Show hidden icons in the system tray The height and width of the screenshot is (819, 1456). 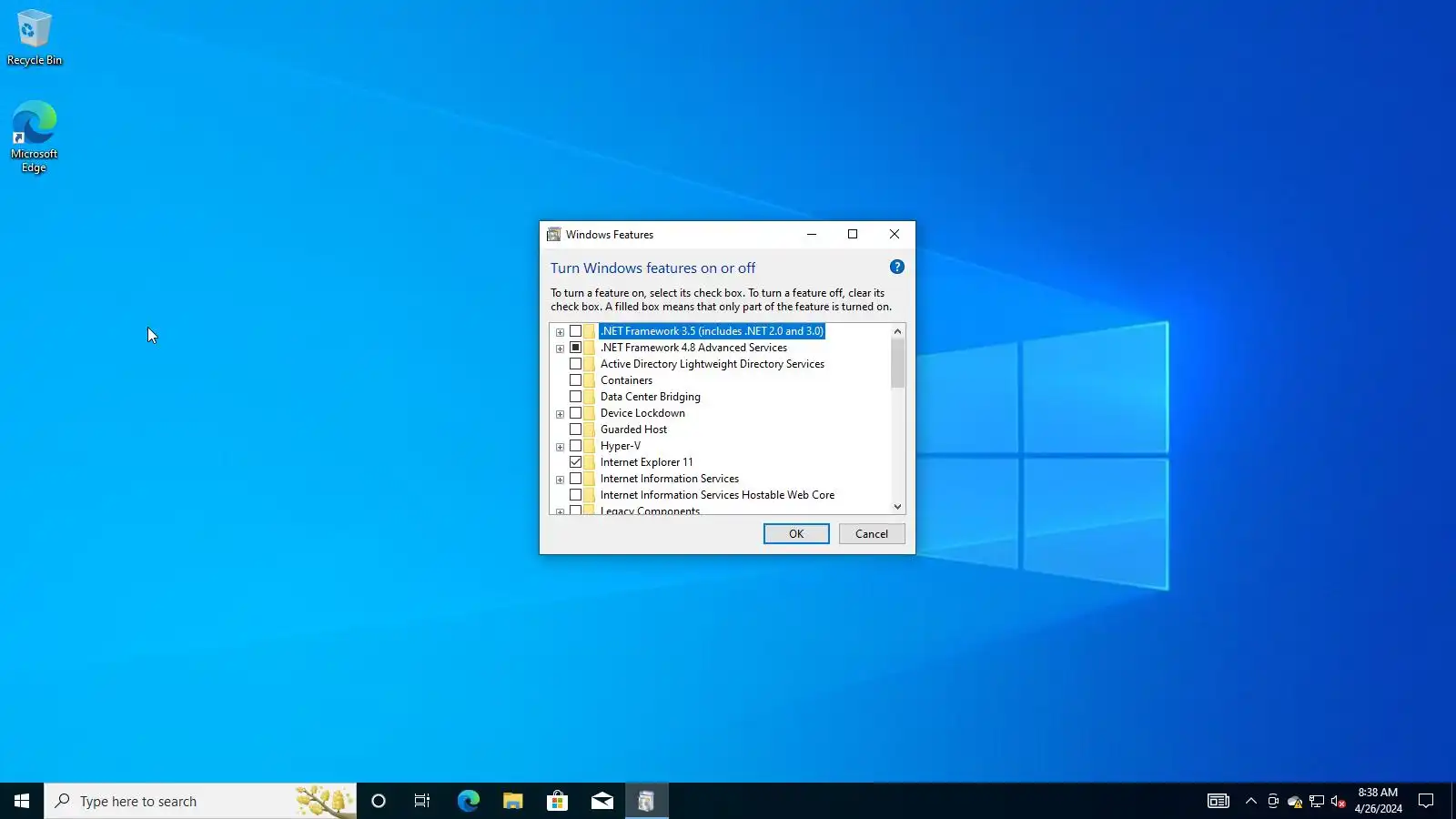(1251, 801)
